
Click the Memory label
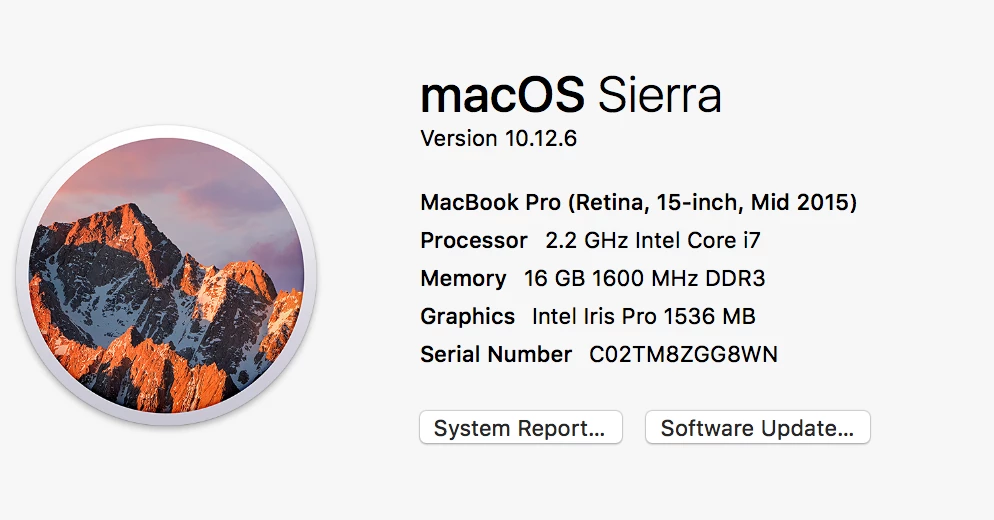(463, 278)
